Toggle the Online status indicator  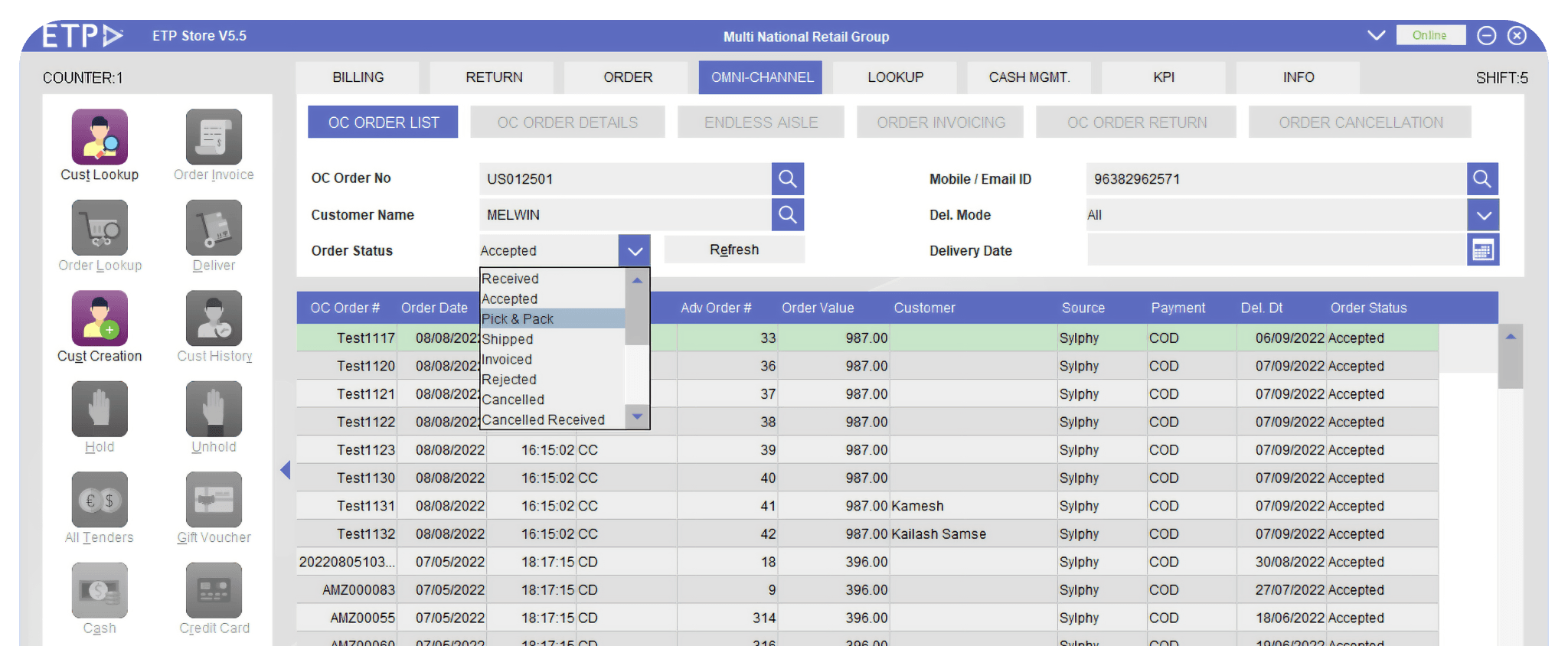(1429, 35)
